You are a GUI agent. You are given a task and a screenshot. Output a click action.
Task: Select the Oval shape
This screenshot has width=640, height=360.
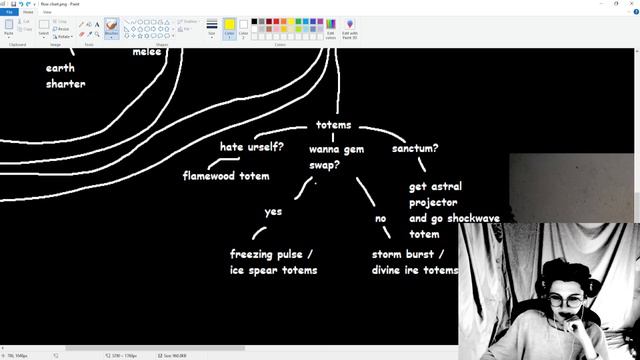point(140,22)
